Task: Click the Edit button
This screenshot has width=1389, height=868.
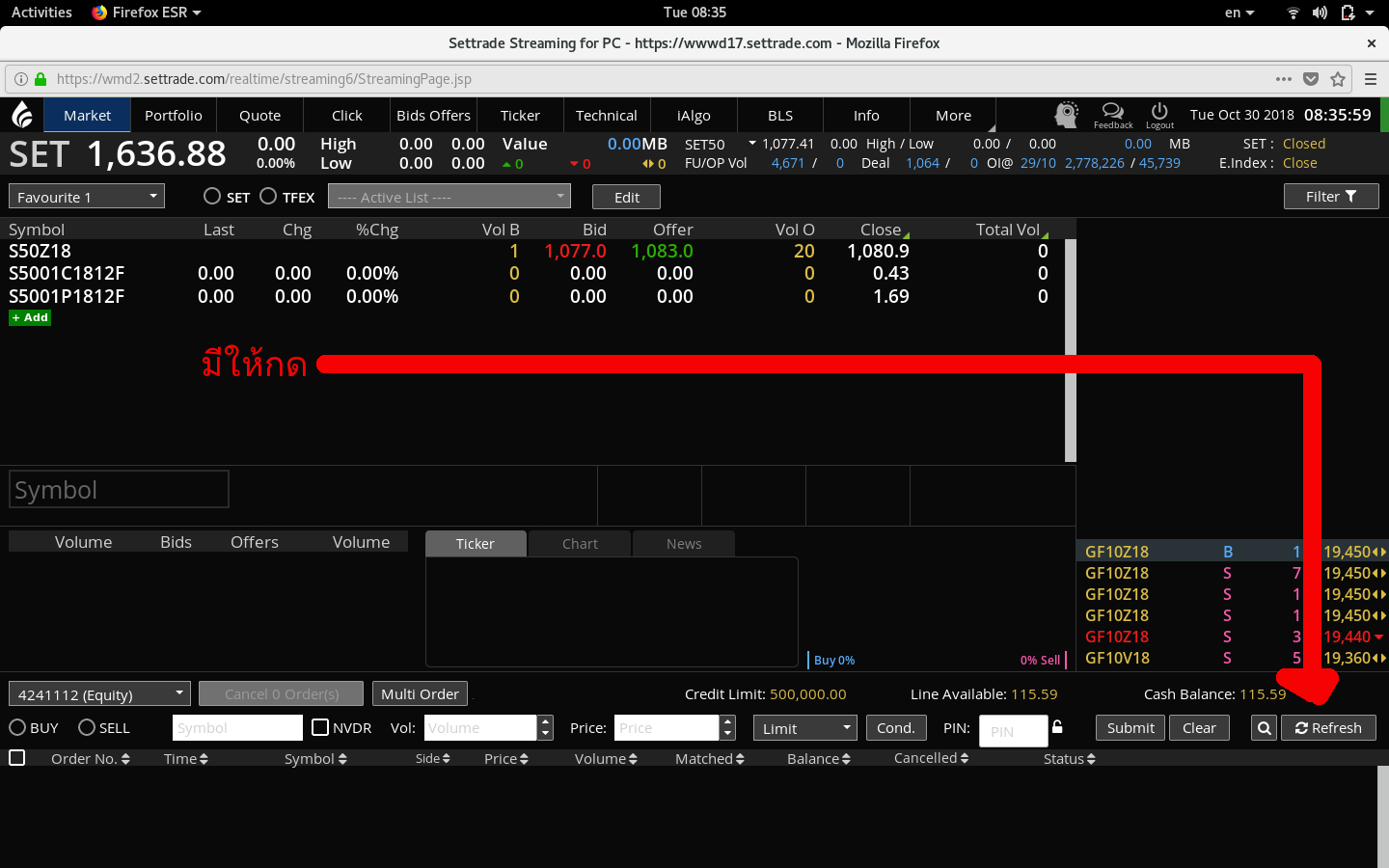Action: 627,197
